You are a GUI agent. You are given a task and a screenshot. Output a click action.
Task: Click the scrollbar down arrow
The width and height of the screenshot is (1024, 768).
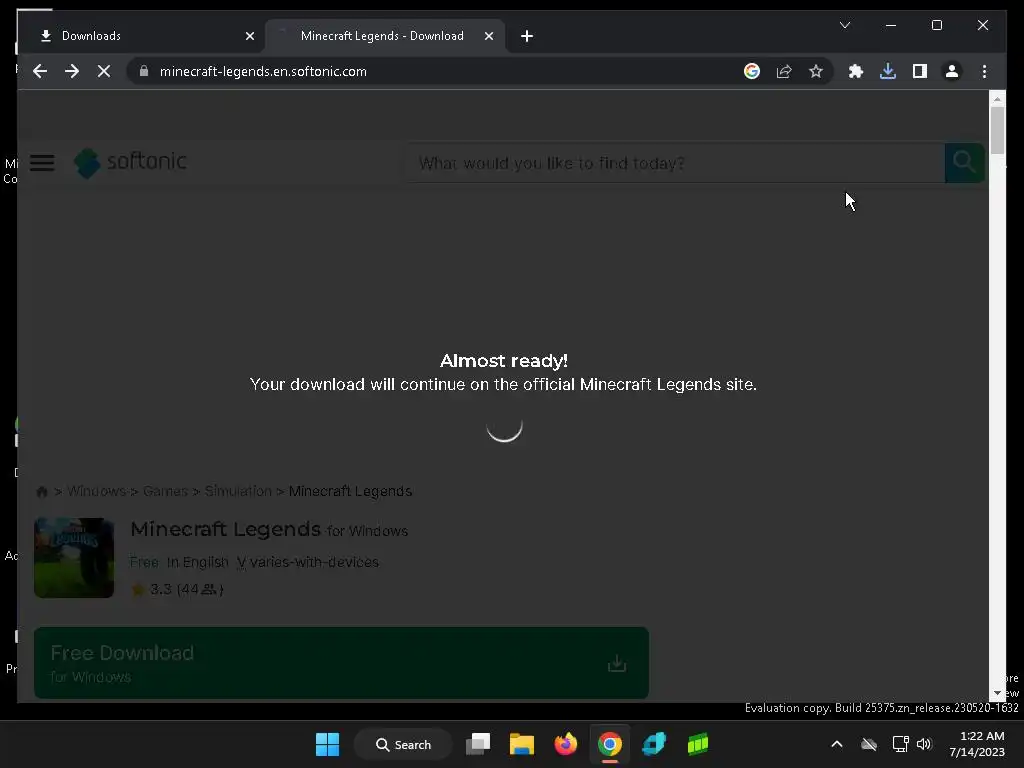[x=997, y=694]
